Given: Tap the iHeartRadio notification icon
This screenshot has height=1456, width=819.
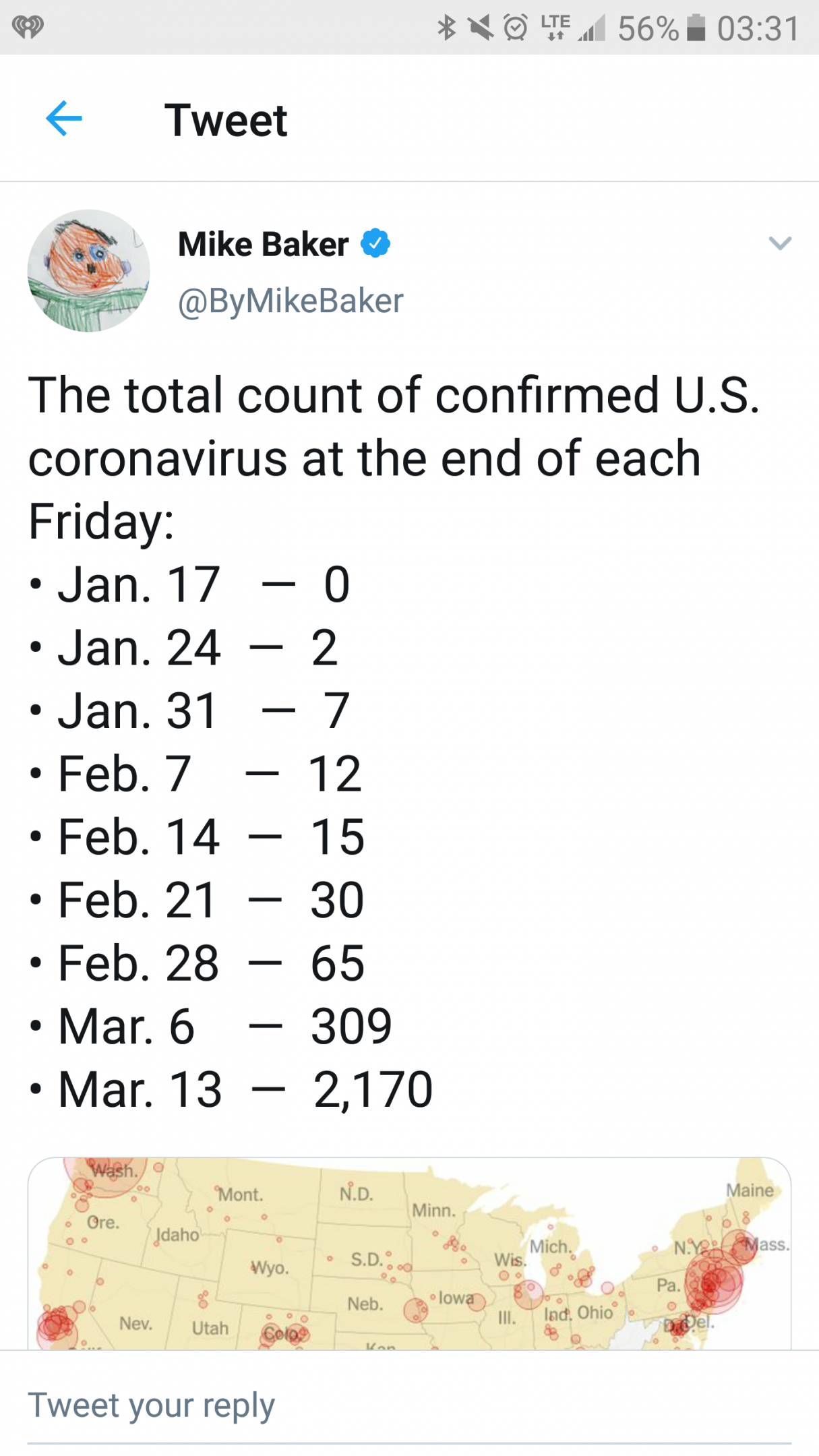Looking at the screenshot, I should [x=28, y=28].
